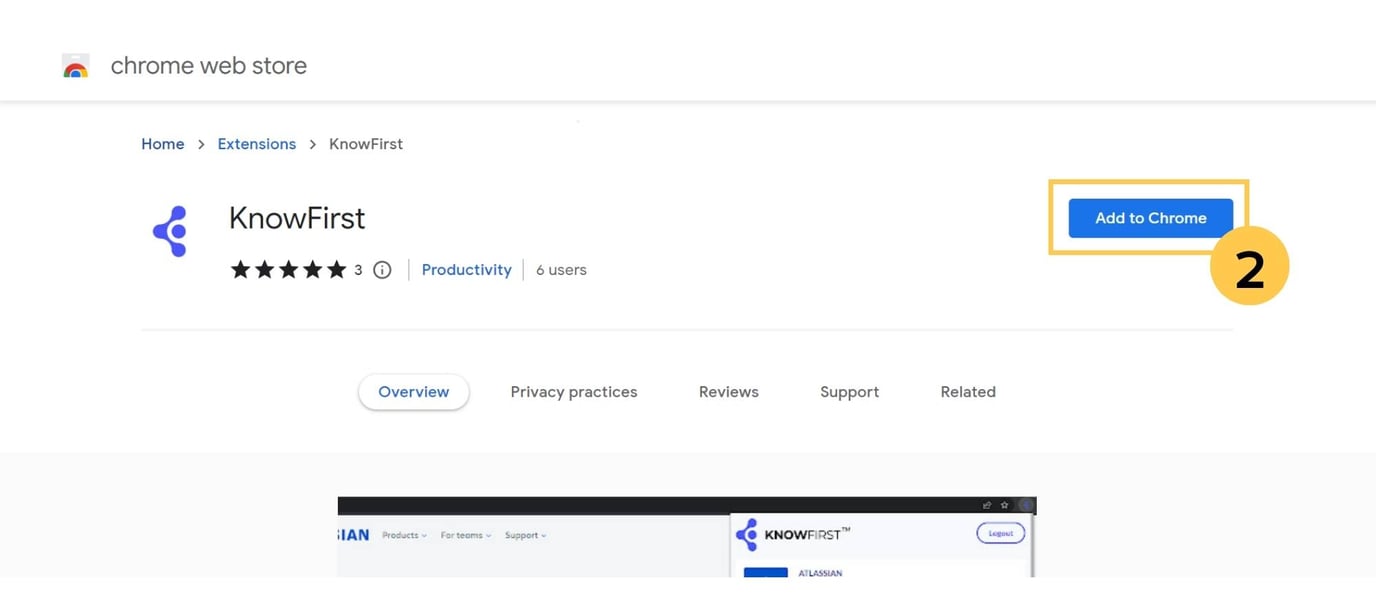Go to the Extensions breadcrumb link

pyautogui.click(x=256, y=143)
